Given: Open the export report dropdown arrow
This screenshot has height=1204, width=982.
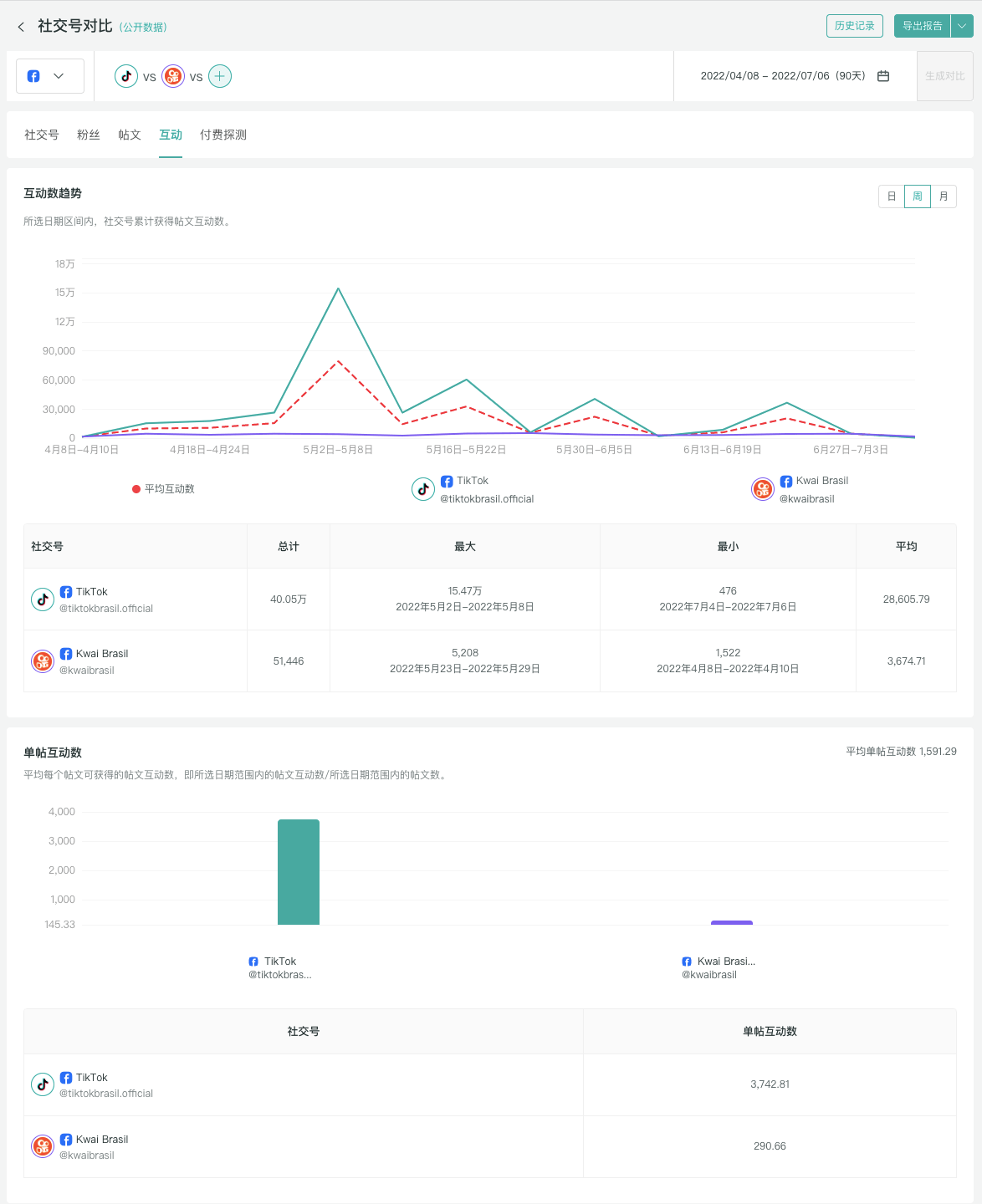Looking at the screenshot, I should [962, 26].
